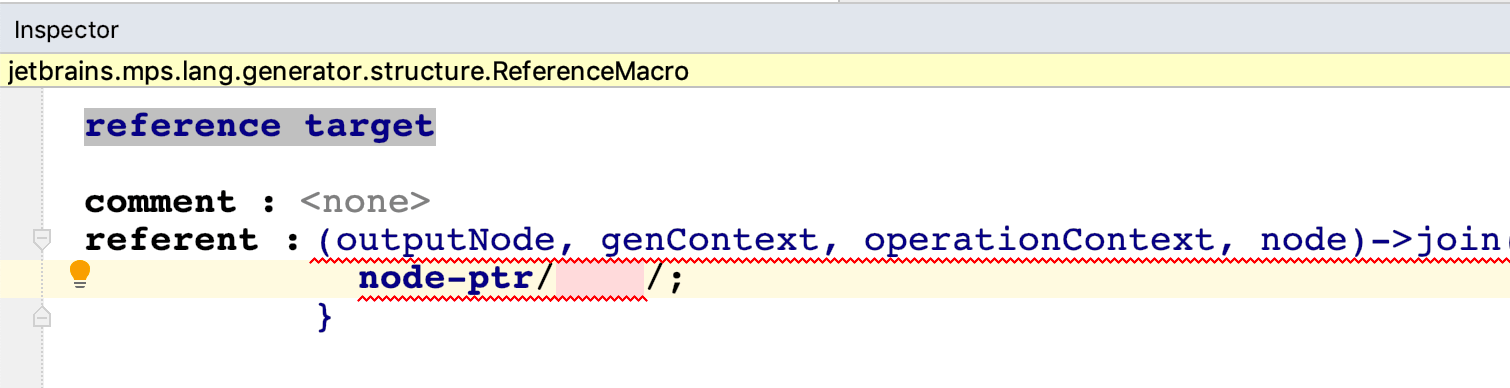1510x388 pixels.
Task: Click the "comment" property label
Action: coord(160,201)
